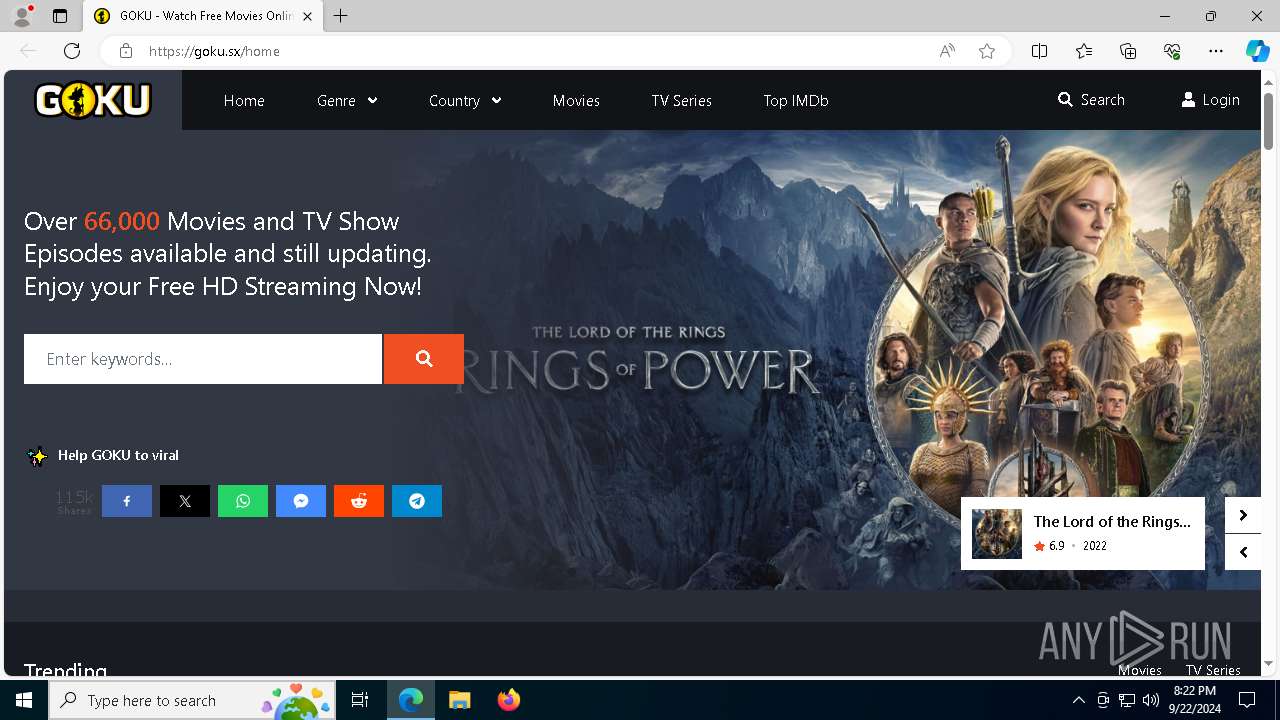Open a new browser tab
The height and width of the screenshot is (720, 1280).
(x=340, y=16)
